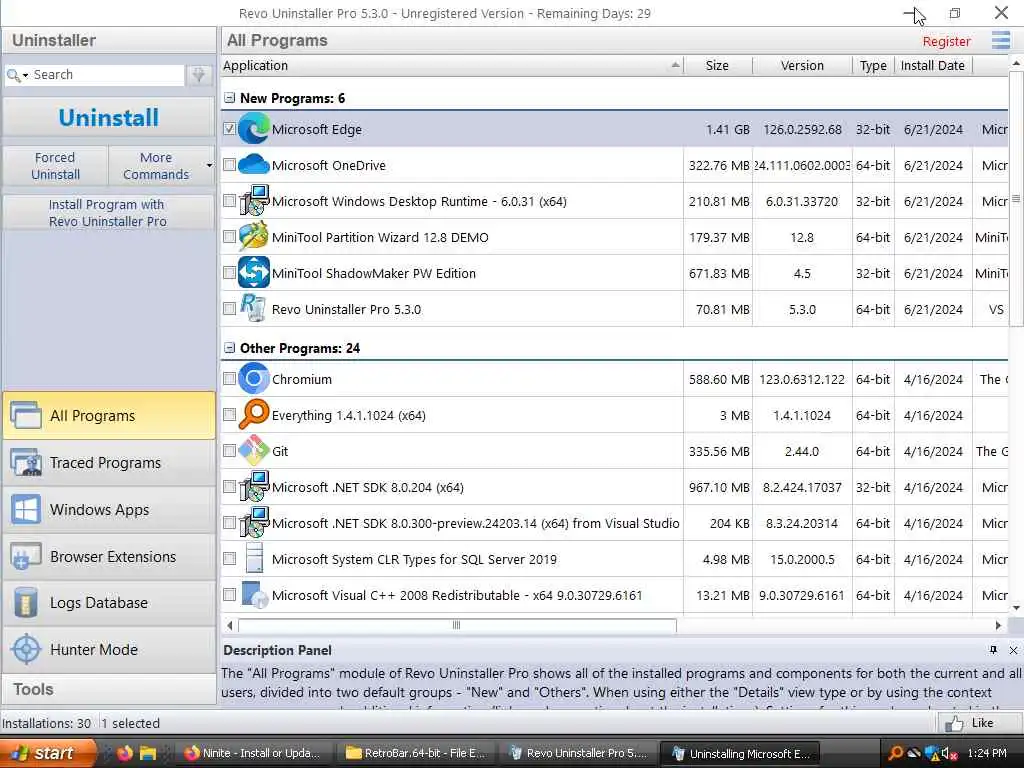This screenshot has height=768, width=1024.
Task: Open Logs Database module
Action: (108, 603)
